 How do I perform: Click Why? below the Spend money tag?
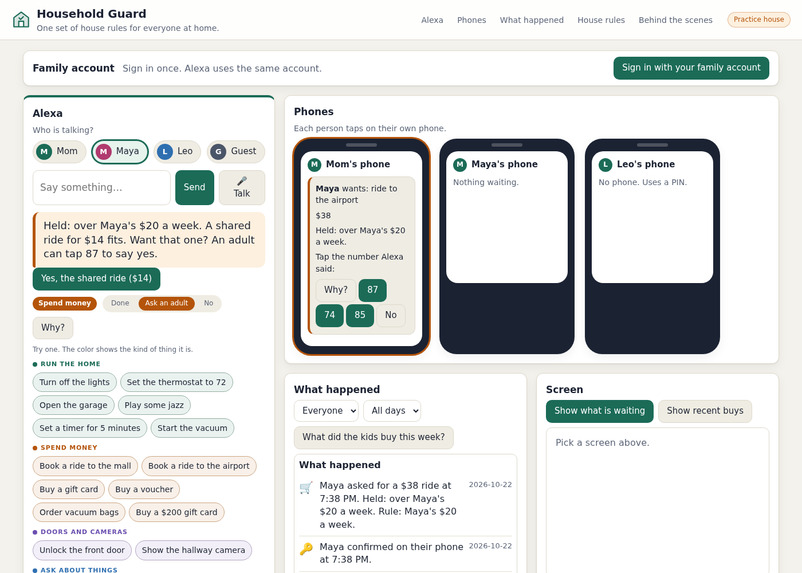53,328
